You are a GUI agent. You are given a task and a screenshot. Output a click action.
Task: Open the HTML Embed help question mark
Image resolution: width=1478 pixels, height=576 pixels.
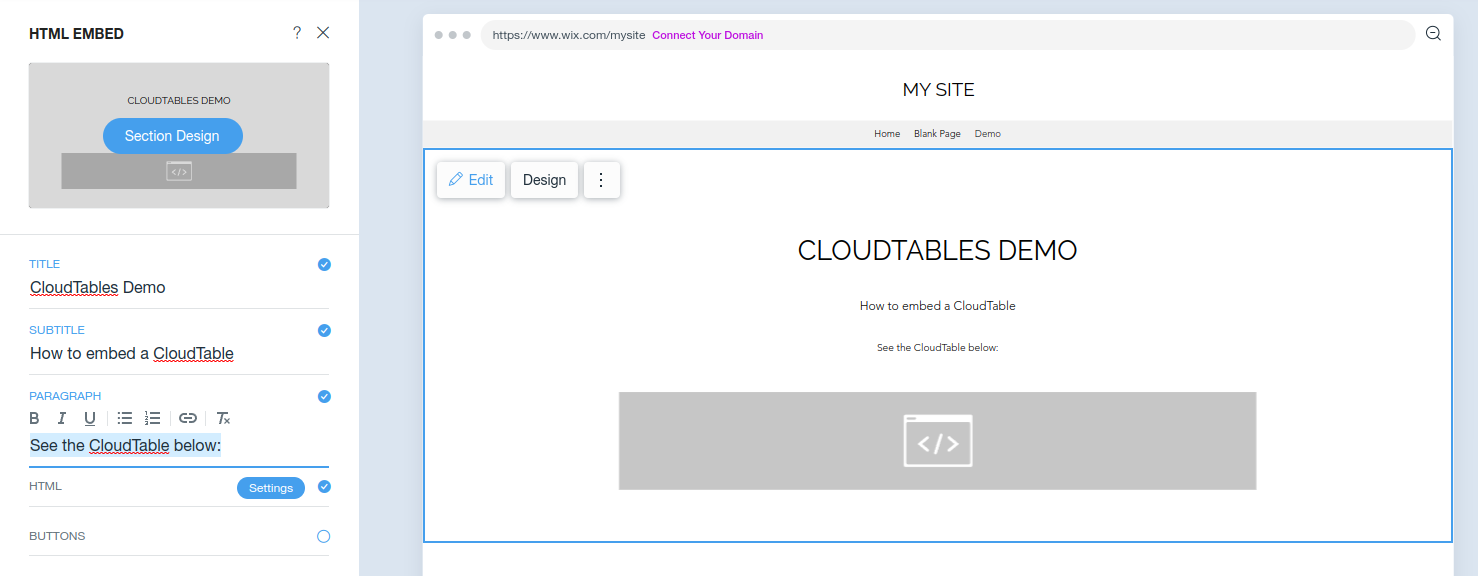tap(297, 33)
